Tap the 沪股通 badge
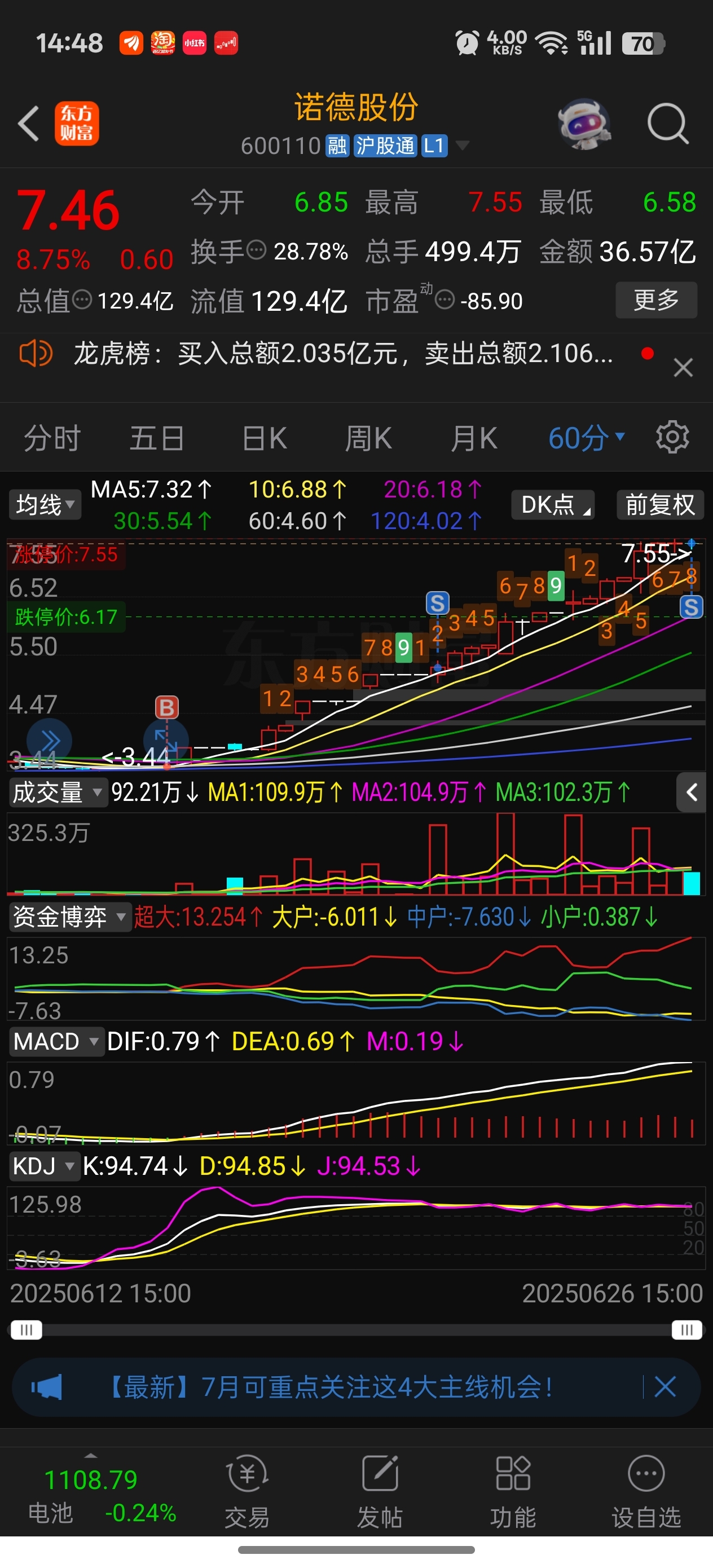 coord(385,146)
